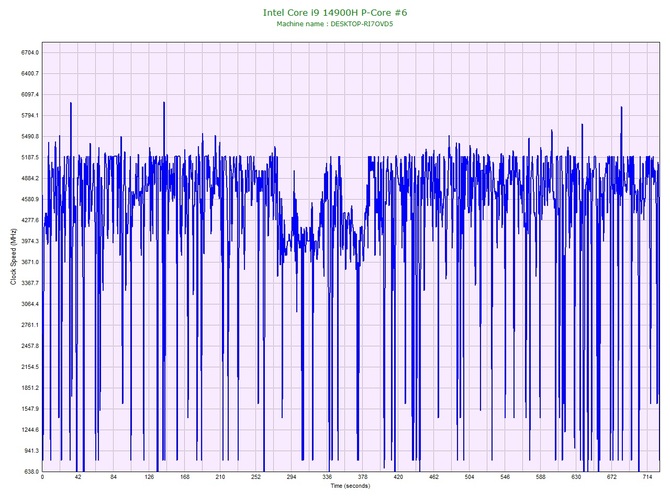Click the 638.0 y-axis value
The width and height of the screenshot is (670, 503).
click(x=31, y=471)
